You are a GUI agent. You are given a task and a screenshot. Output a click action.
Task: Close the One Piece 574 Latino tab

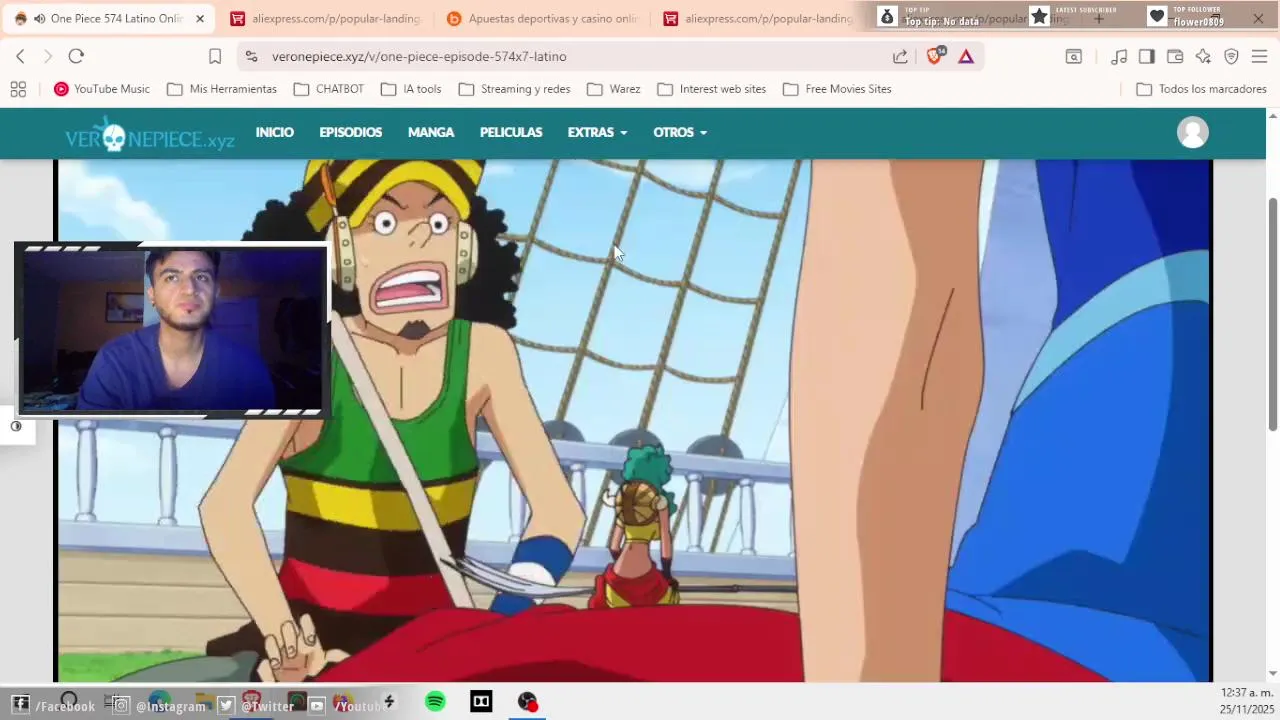200,19
